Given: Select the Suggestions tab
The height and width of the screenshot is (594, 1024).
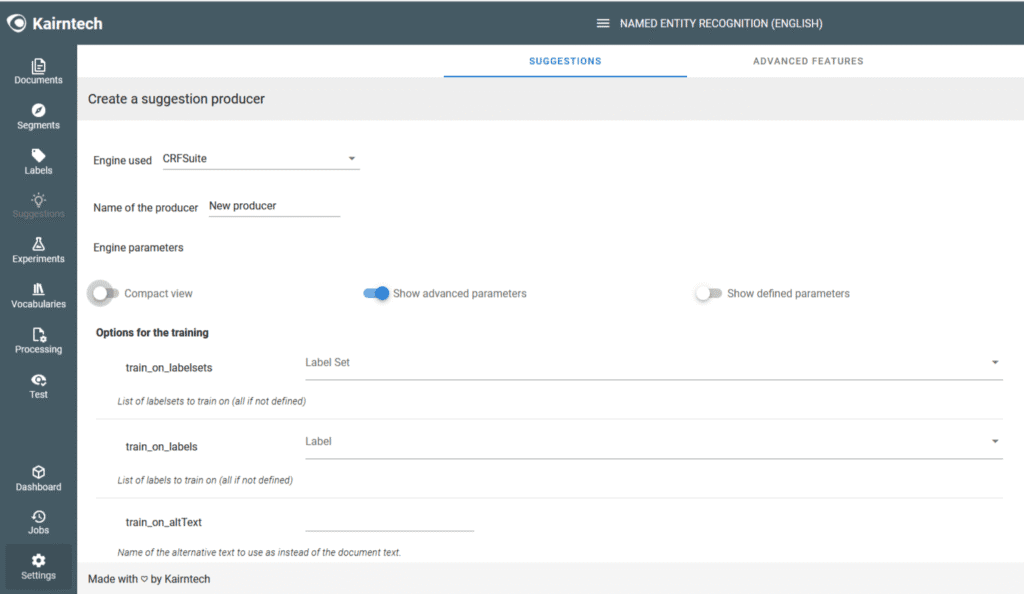Looking at the screenshot, I should tap(565, 61).
